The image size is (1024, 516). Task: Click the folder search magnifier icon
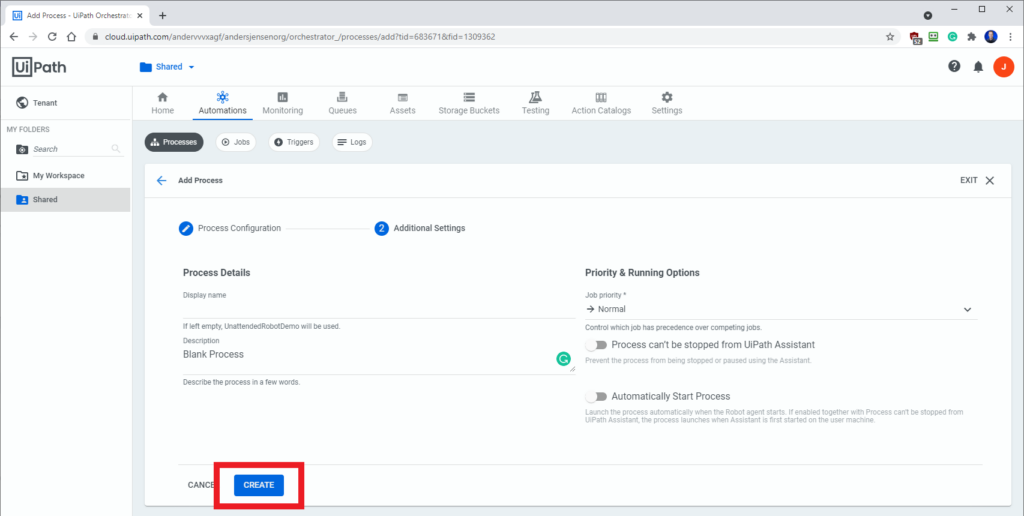point(116,149)
